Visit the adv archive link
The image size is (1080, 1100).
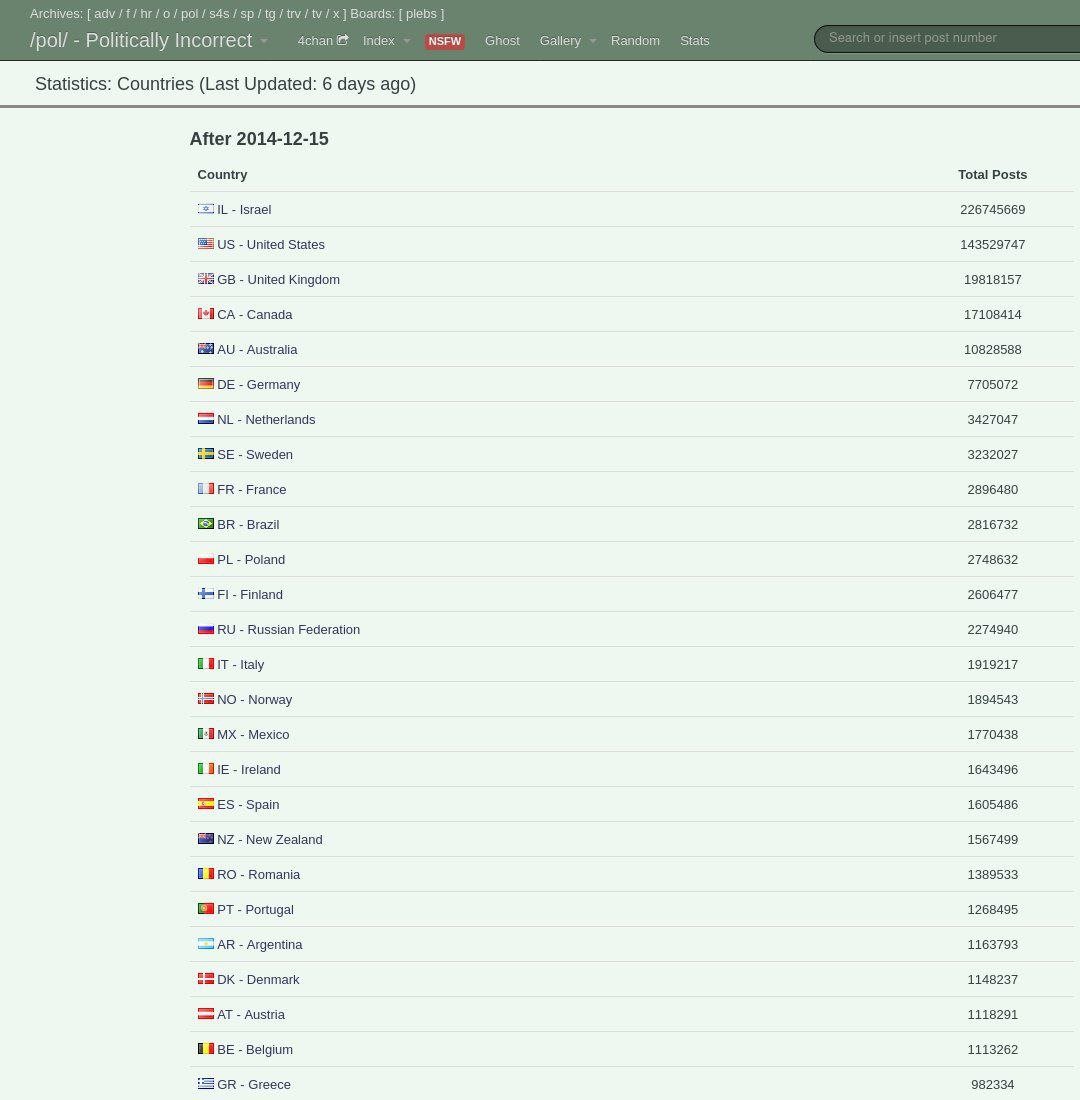(104, 14)
